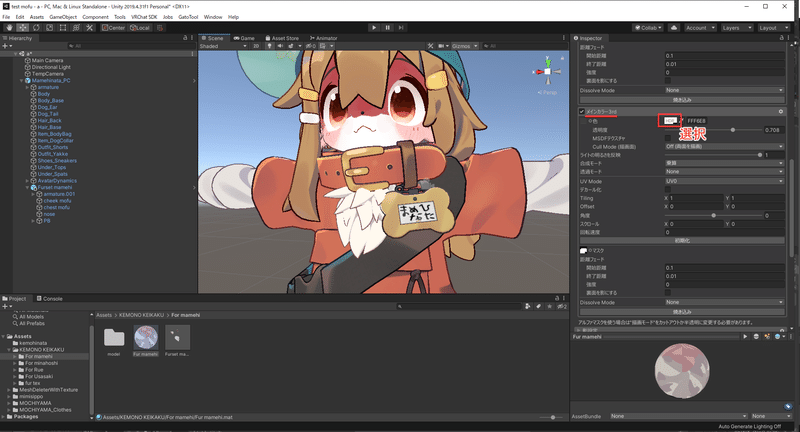Toggle the decal checkbox under UV Mode

point(668,189)
